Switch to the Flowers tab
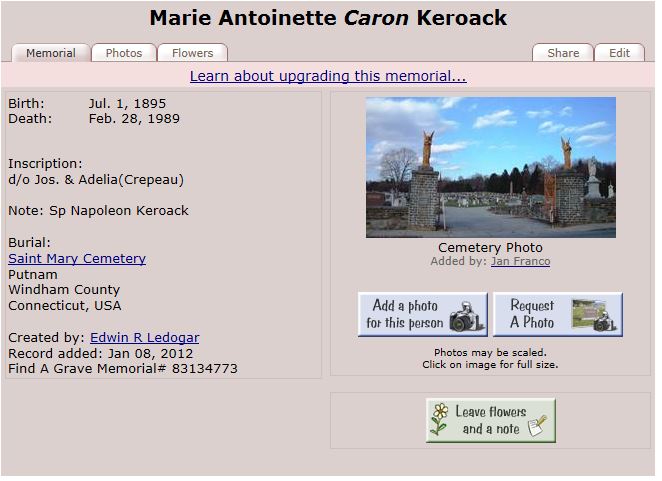The width and height of the screenshot is (662, 481). [193, 53]
